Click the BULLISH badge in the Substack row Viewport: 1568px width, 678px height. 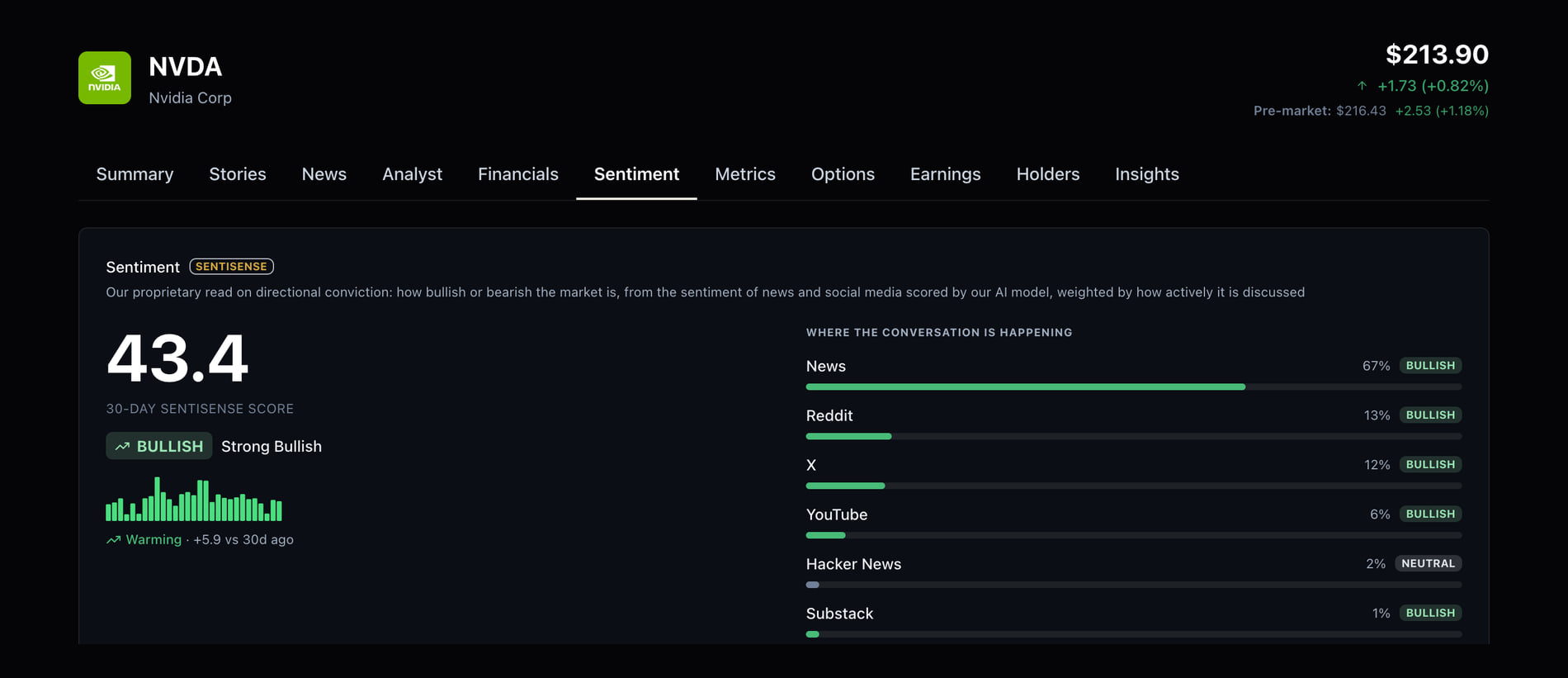point(1430,614)
